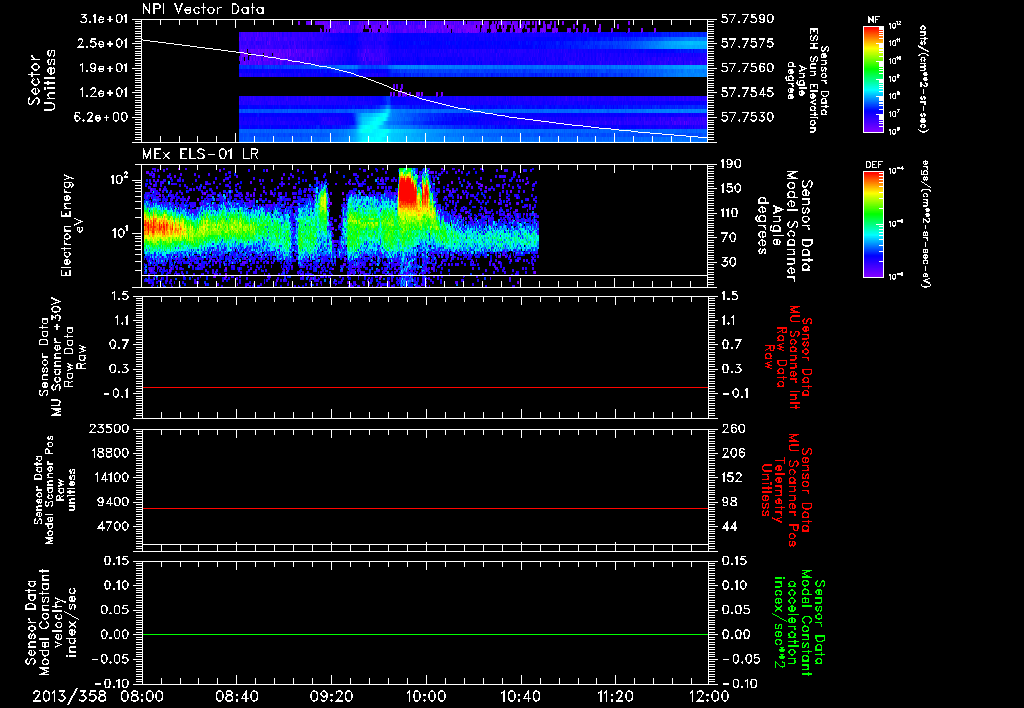1024x708 pixels.
Task: Click the 08:40 time axis label
Action: point(236,696)
